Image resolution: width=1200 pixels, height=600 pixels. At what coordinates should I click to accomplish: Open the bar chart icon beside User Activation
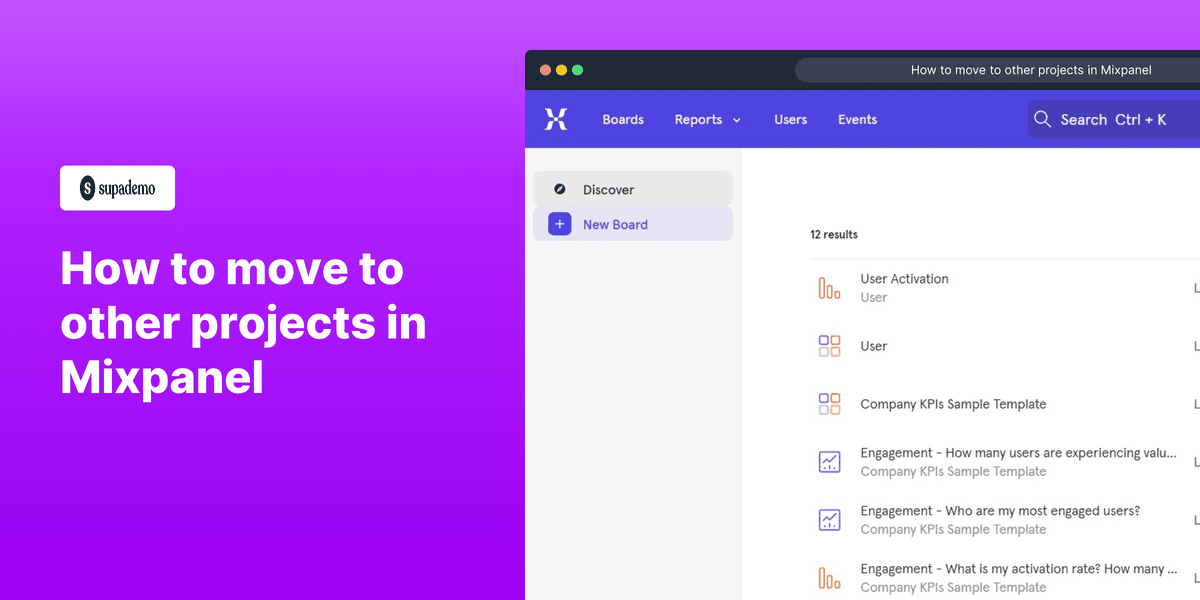pyautogui.click(x=829, y=287)
